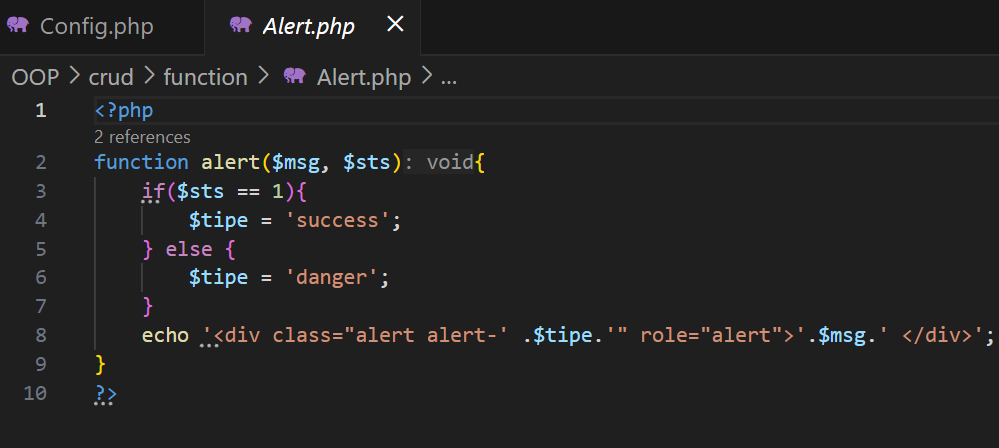Click Alert.php in the breadcrumb path

[364, 77]
